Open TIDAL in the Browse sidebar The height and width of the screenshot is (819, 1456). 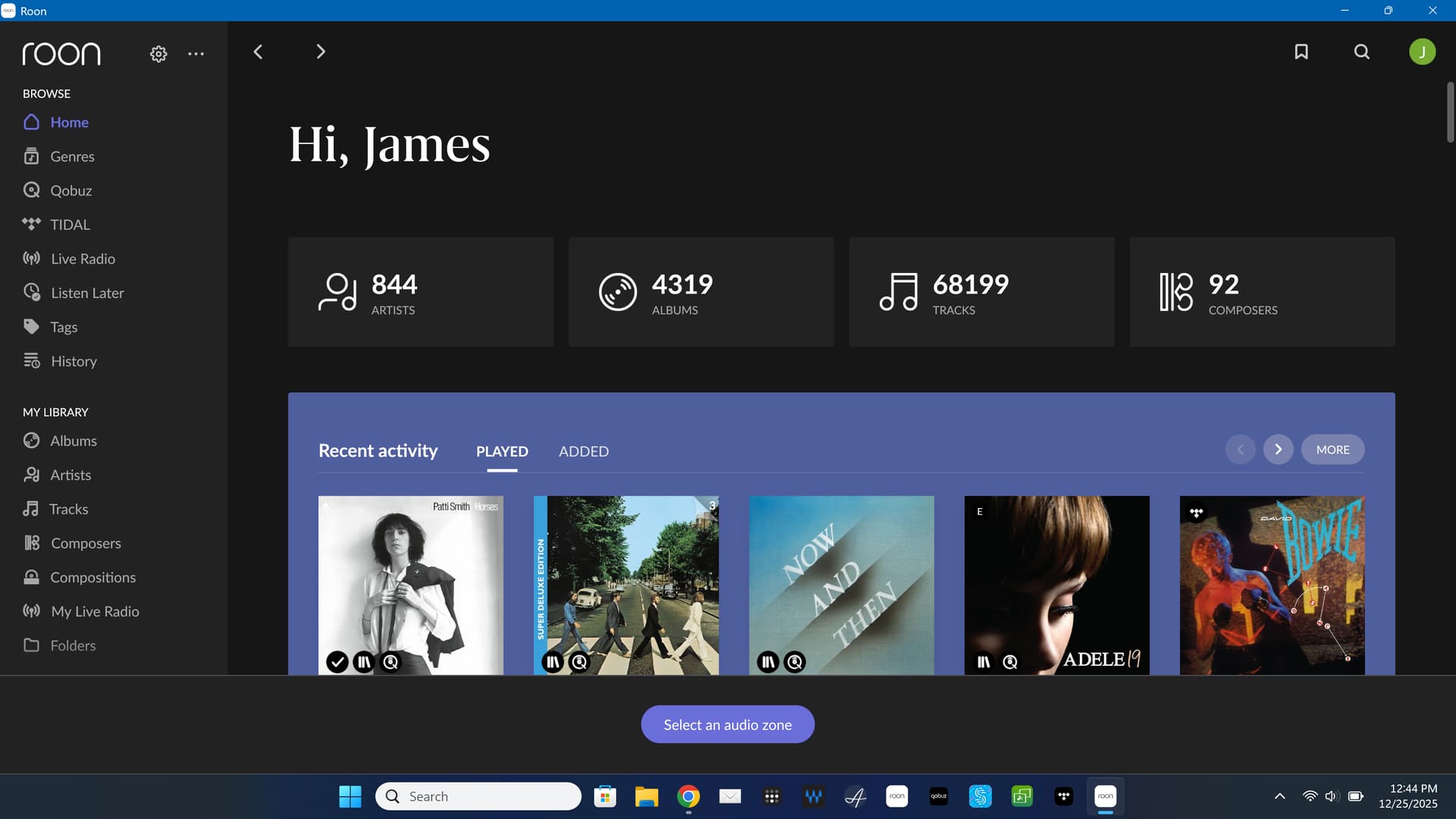(x=70, y=224)
